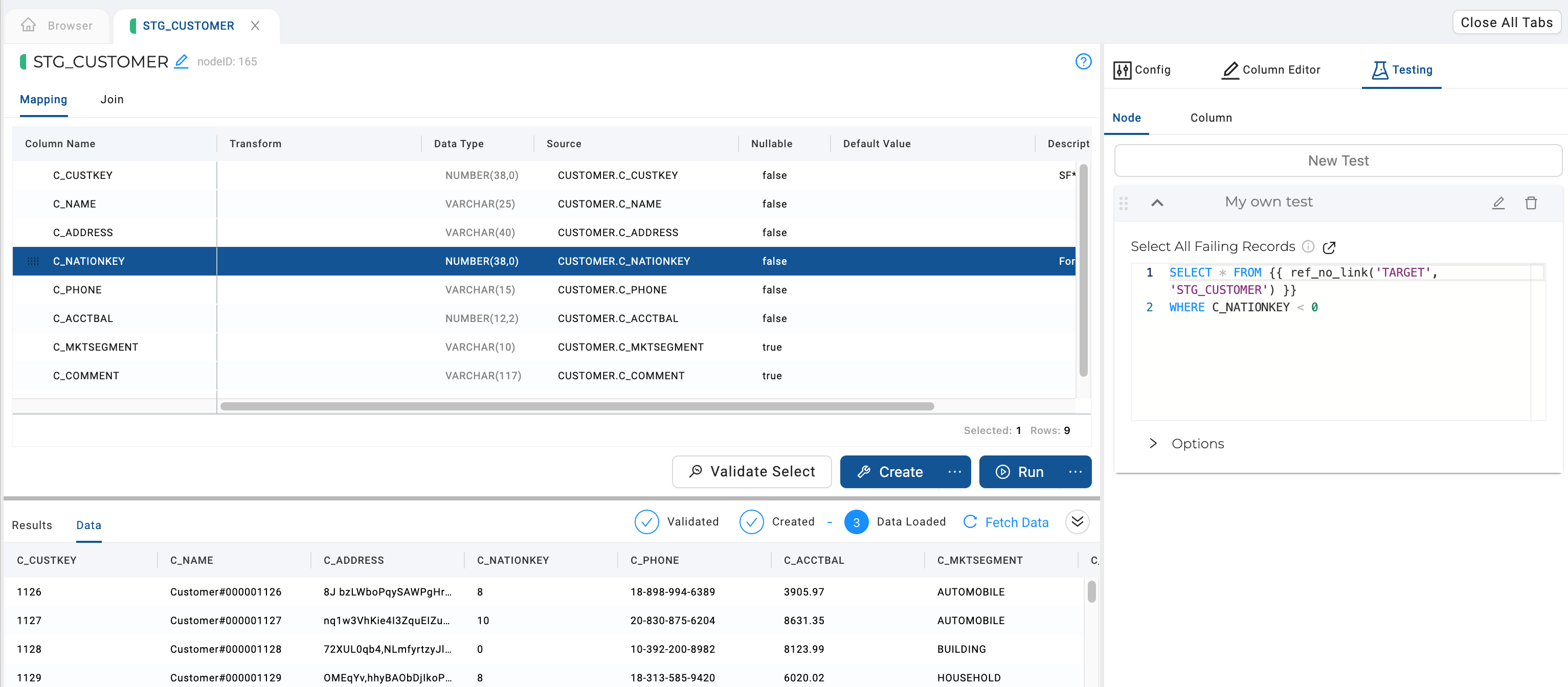The height and width of the screenshot is (687, 1568).
Task: Click the edit pencil icon on My own test
Action: (x=1498, y=203)
